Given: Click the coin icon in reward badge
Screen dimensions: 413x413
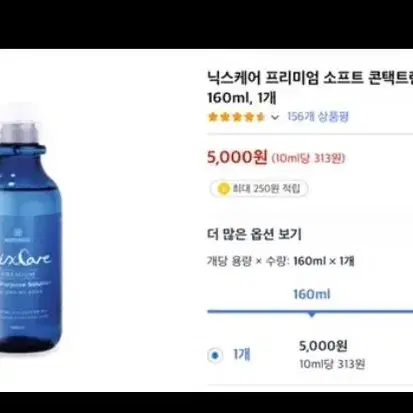Looking at the screenshot, I should [223, 189].
